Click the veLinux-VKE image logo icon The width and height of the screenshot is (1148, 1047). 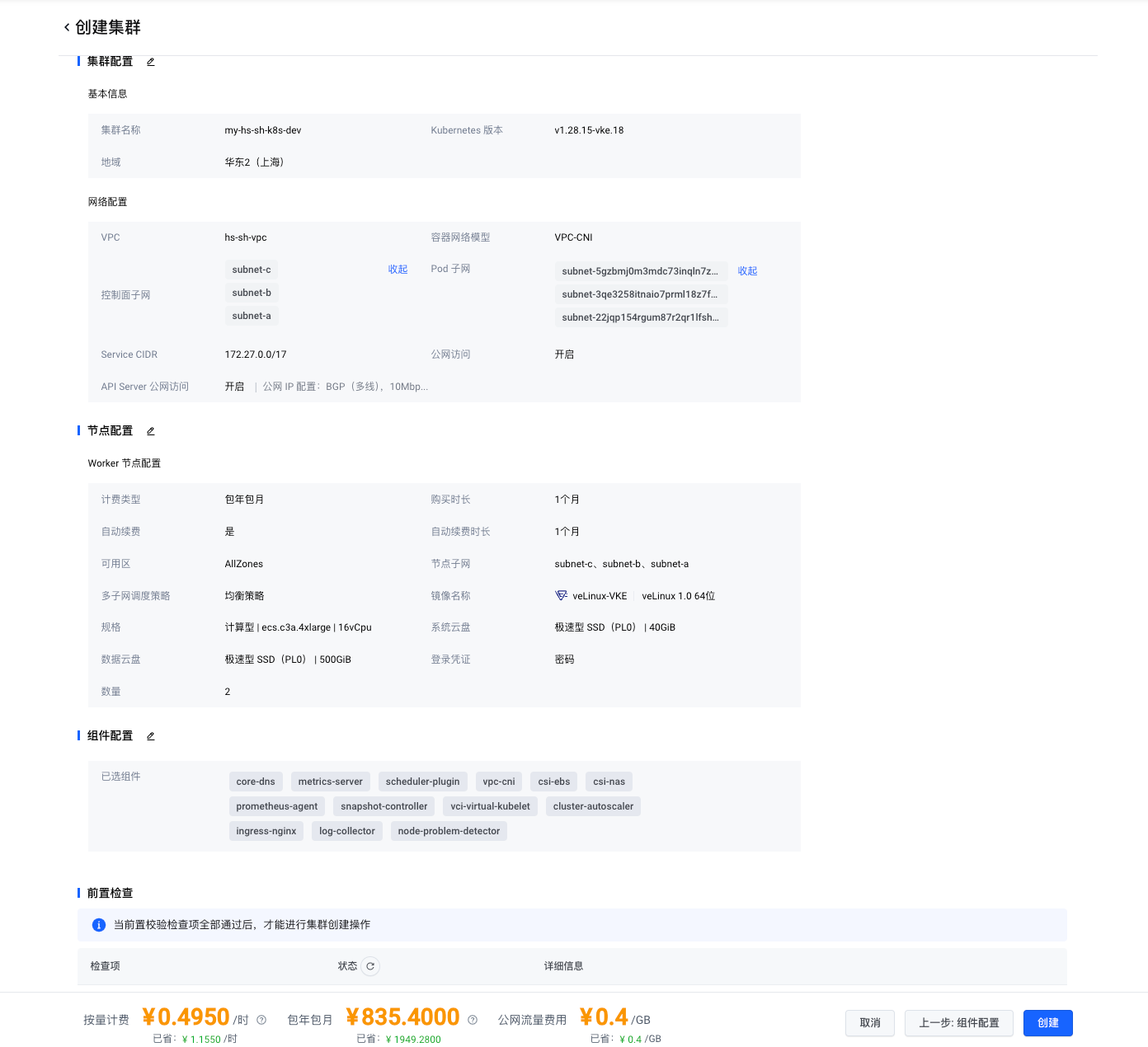pos(562,595)
